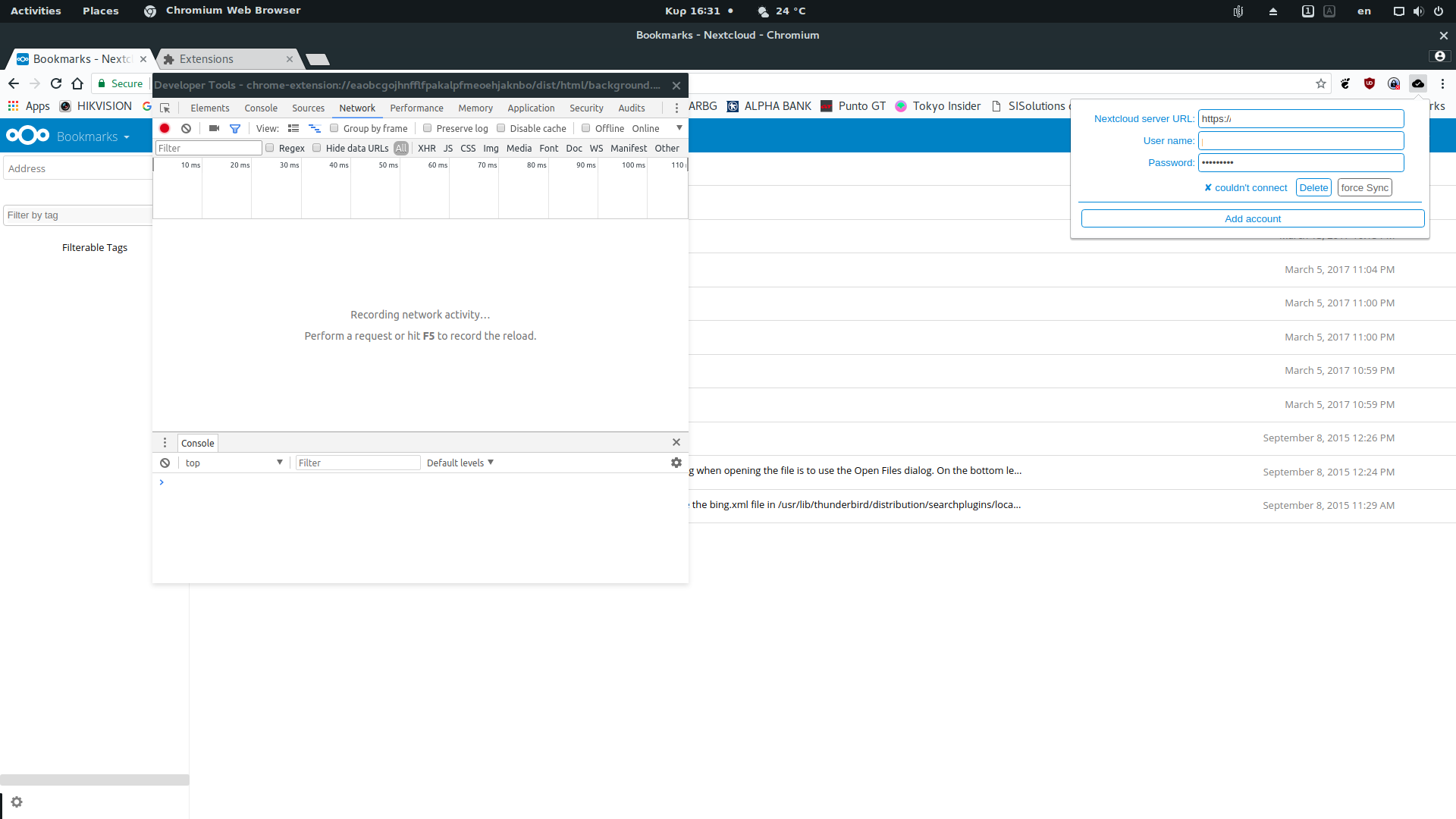The height and width of the screenshot is (819, 1456).
Task: Click the bookmark star in address bar
Action: [1321, 83]
